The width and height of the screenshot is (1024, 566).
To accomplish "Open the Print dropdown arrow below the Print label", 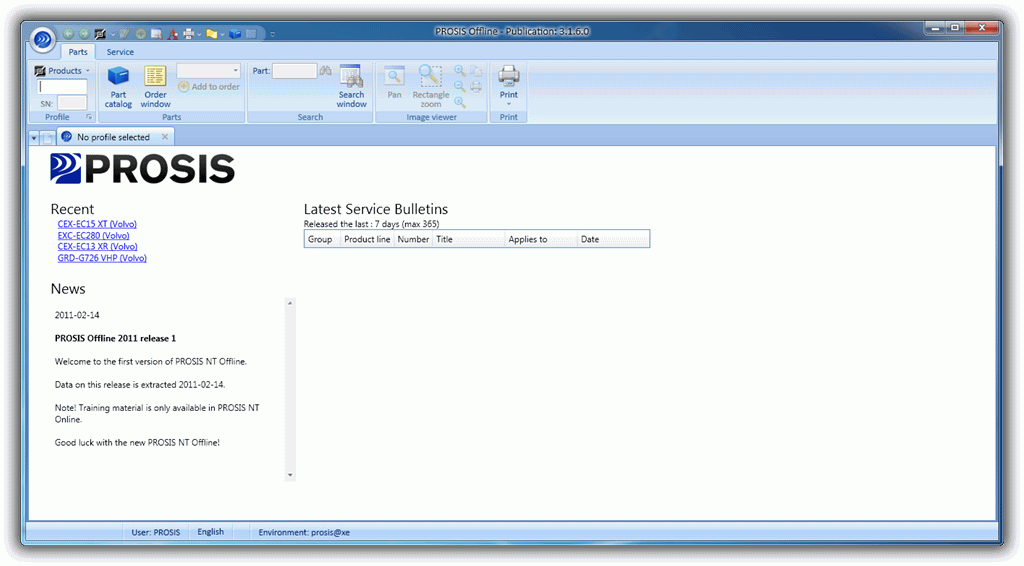I will click(x=509, y=104).
